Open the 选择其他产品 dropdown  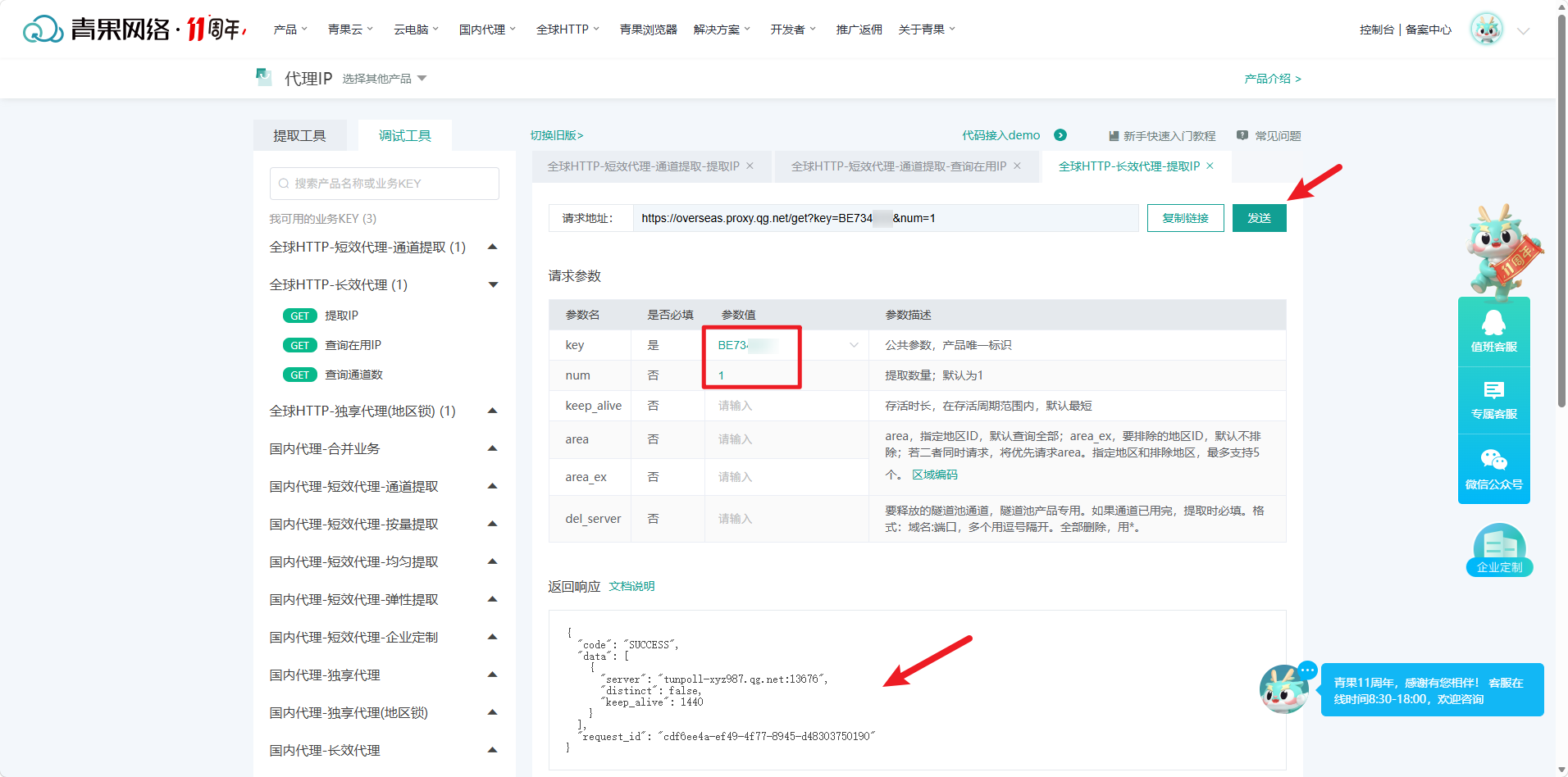click(x=385, y=79)
